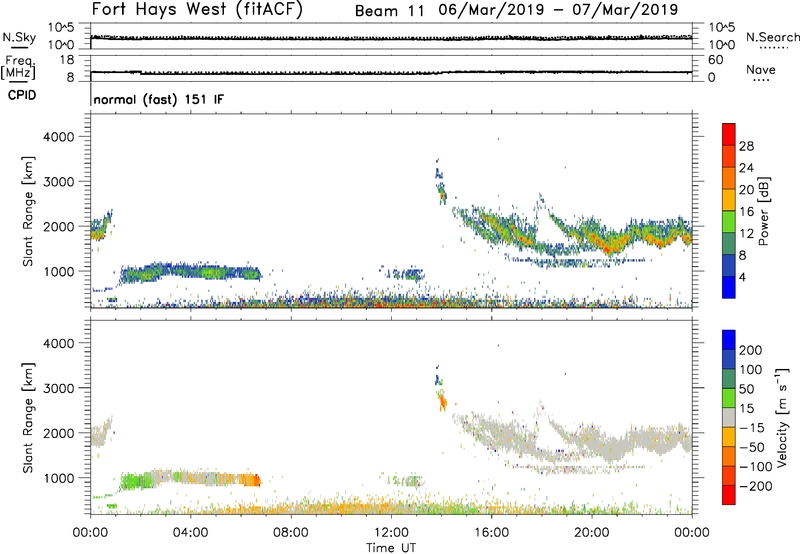Click the green velocity echo near 02:00 at 1000 km
Viewport: 800px width, 554px height.
coord(137,481)
